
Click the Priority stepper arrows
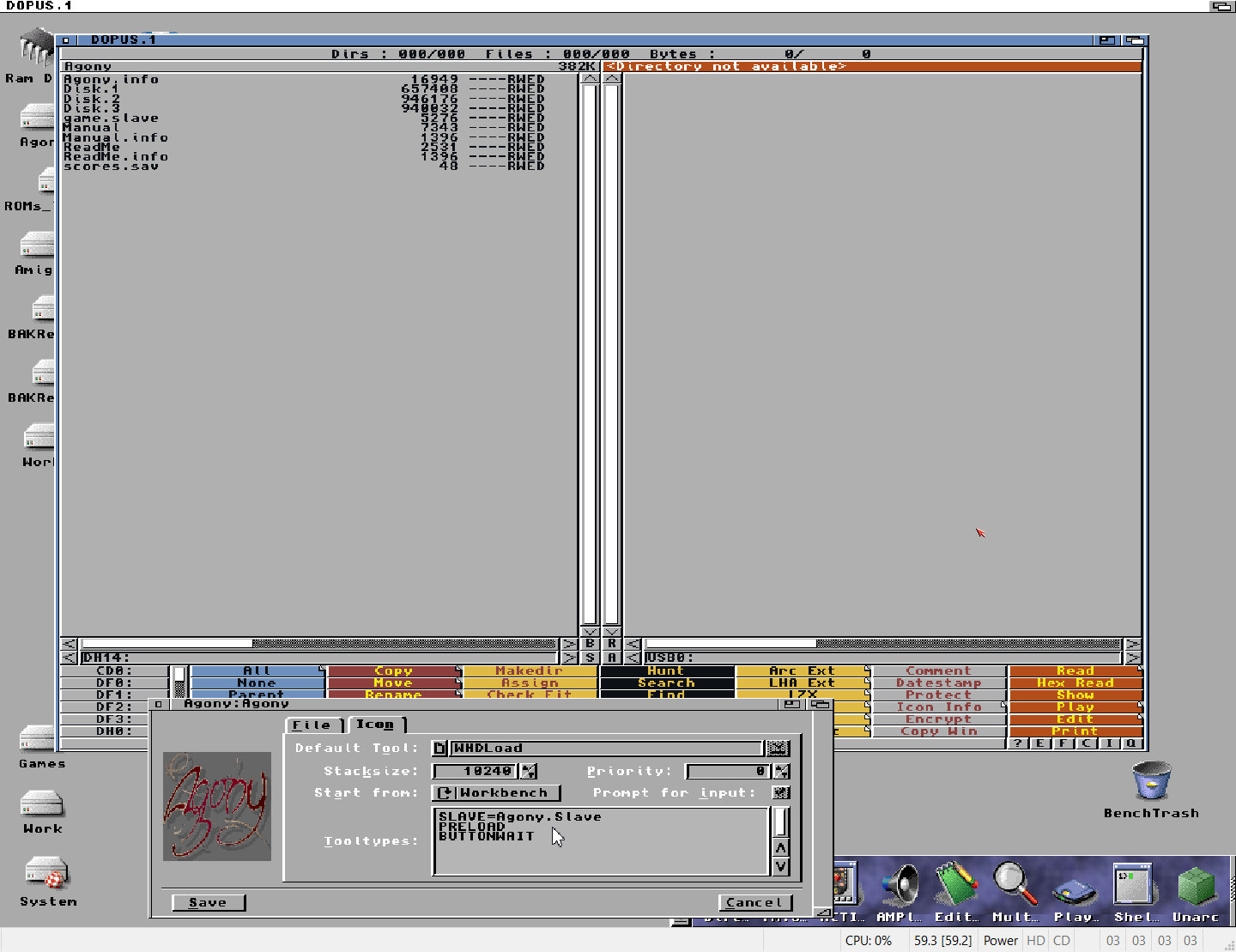(781, 771)
